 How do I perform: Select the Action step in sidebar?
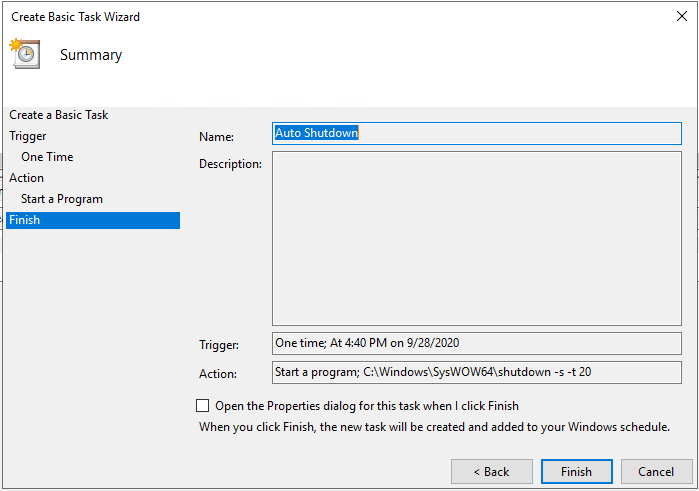pos(26,178)
